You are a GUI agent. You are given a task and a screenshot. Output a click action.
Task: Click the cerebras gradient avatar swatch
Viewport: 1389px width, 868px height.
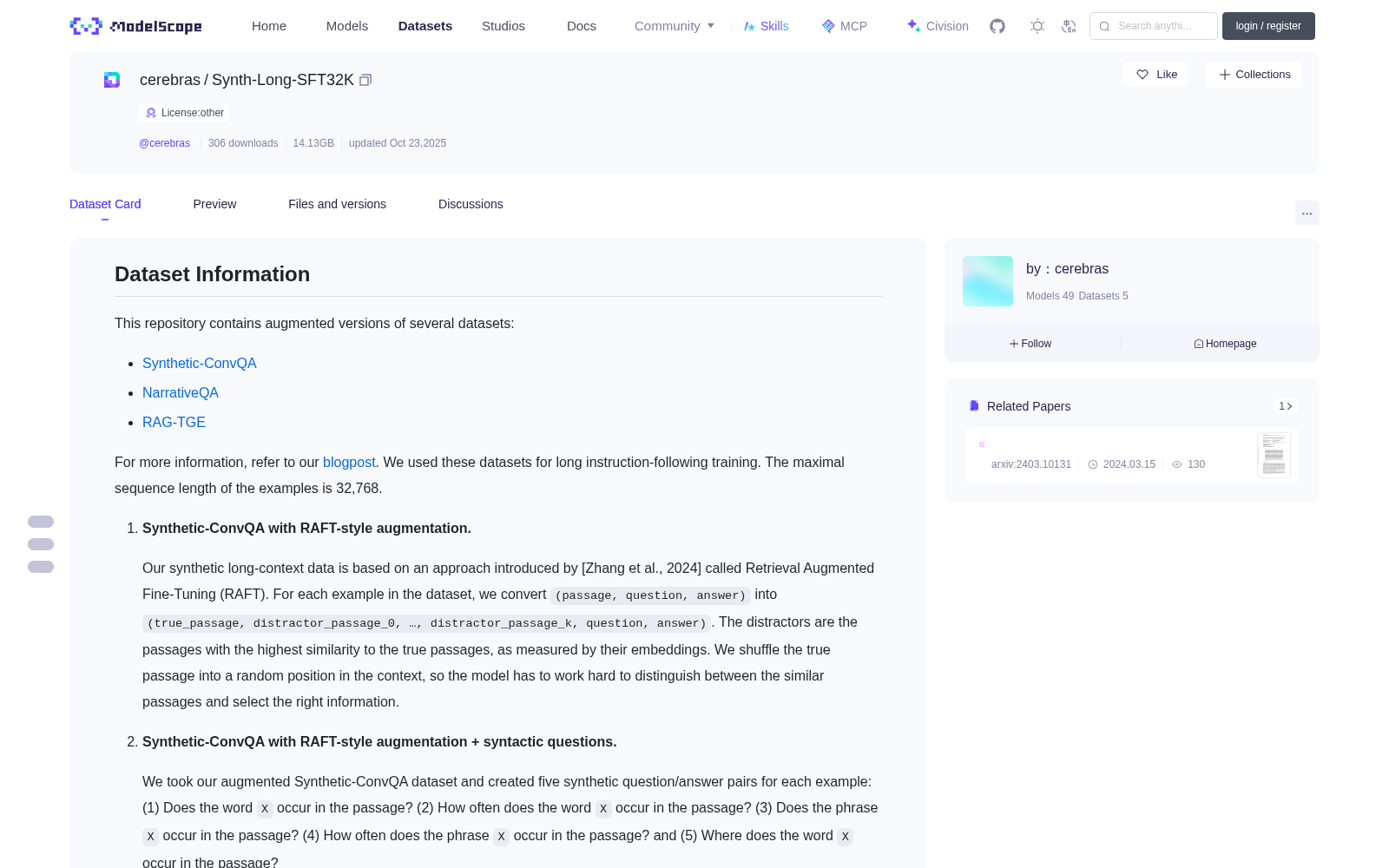click(988, 281)
